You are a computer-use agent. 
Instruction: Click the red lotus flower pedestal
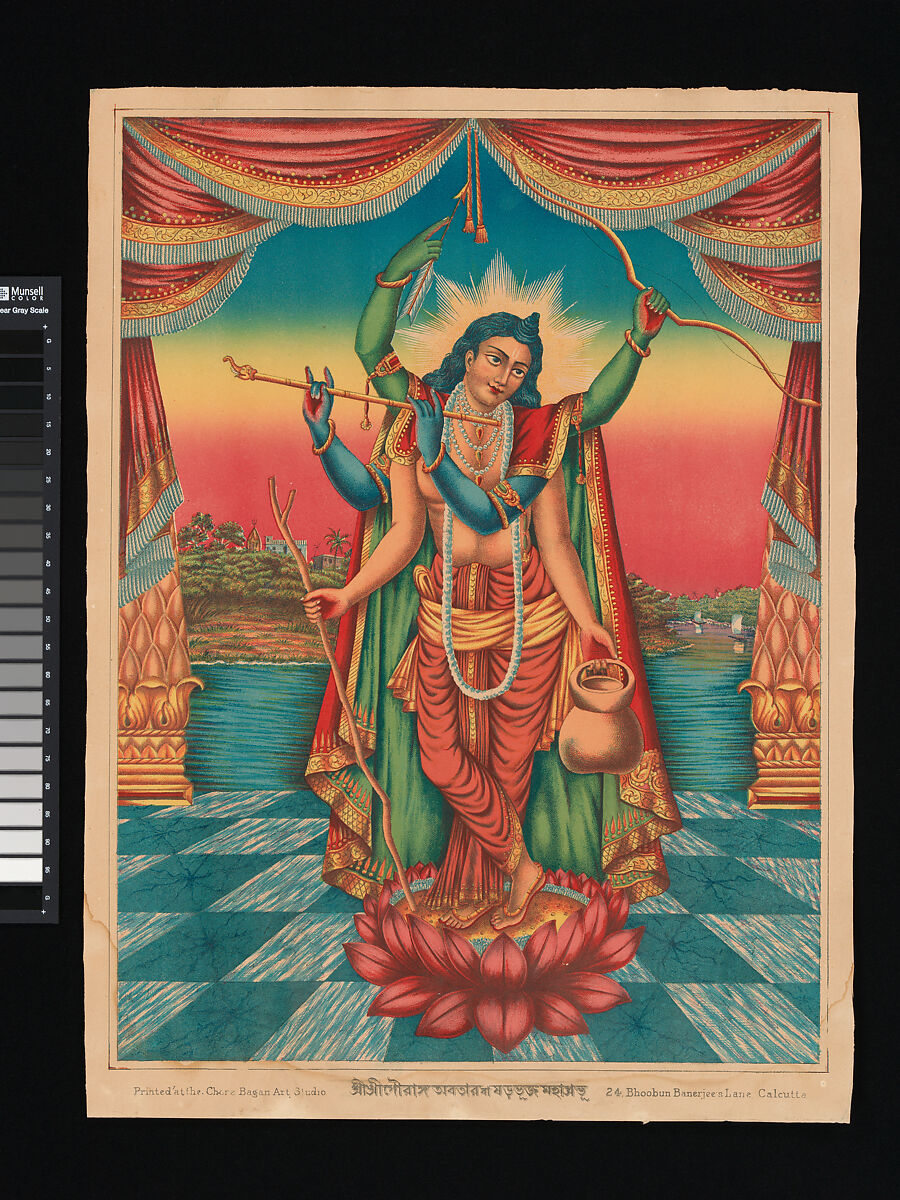click(x=490, y=960)
